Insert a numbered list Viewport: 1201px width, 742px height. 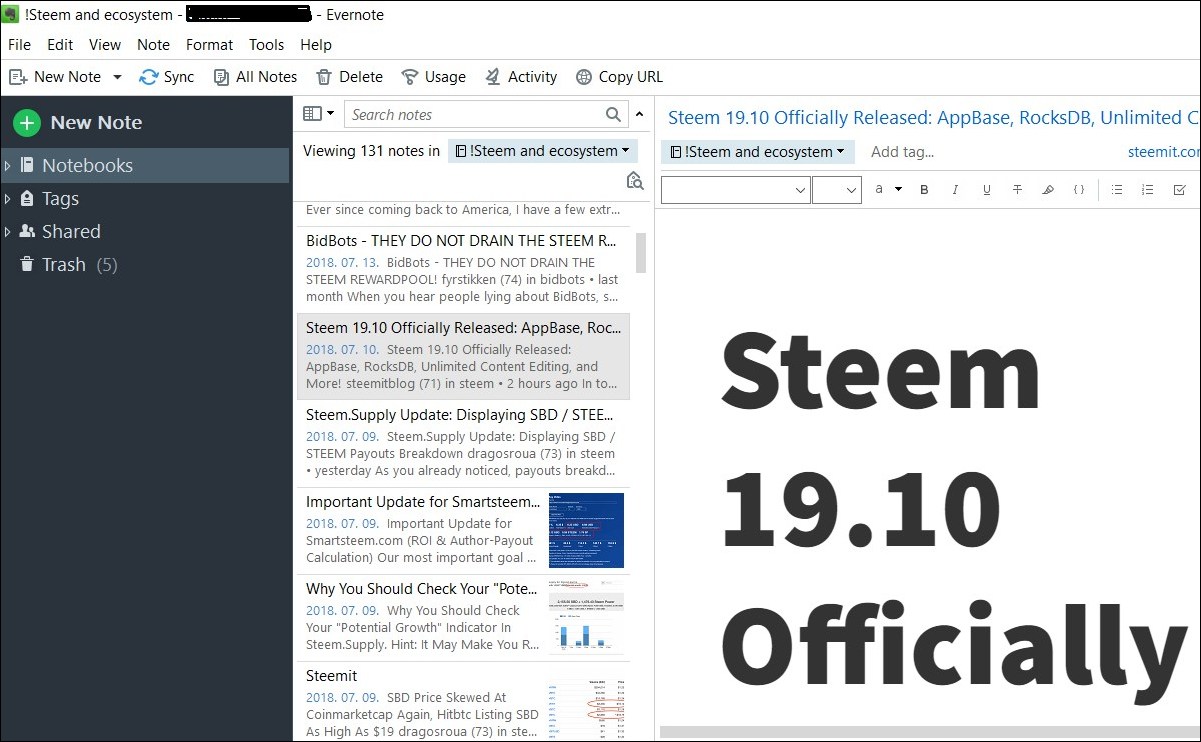click(x=1148, y=189)
